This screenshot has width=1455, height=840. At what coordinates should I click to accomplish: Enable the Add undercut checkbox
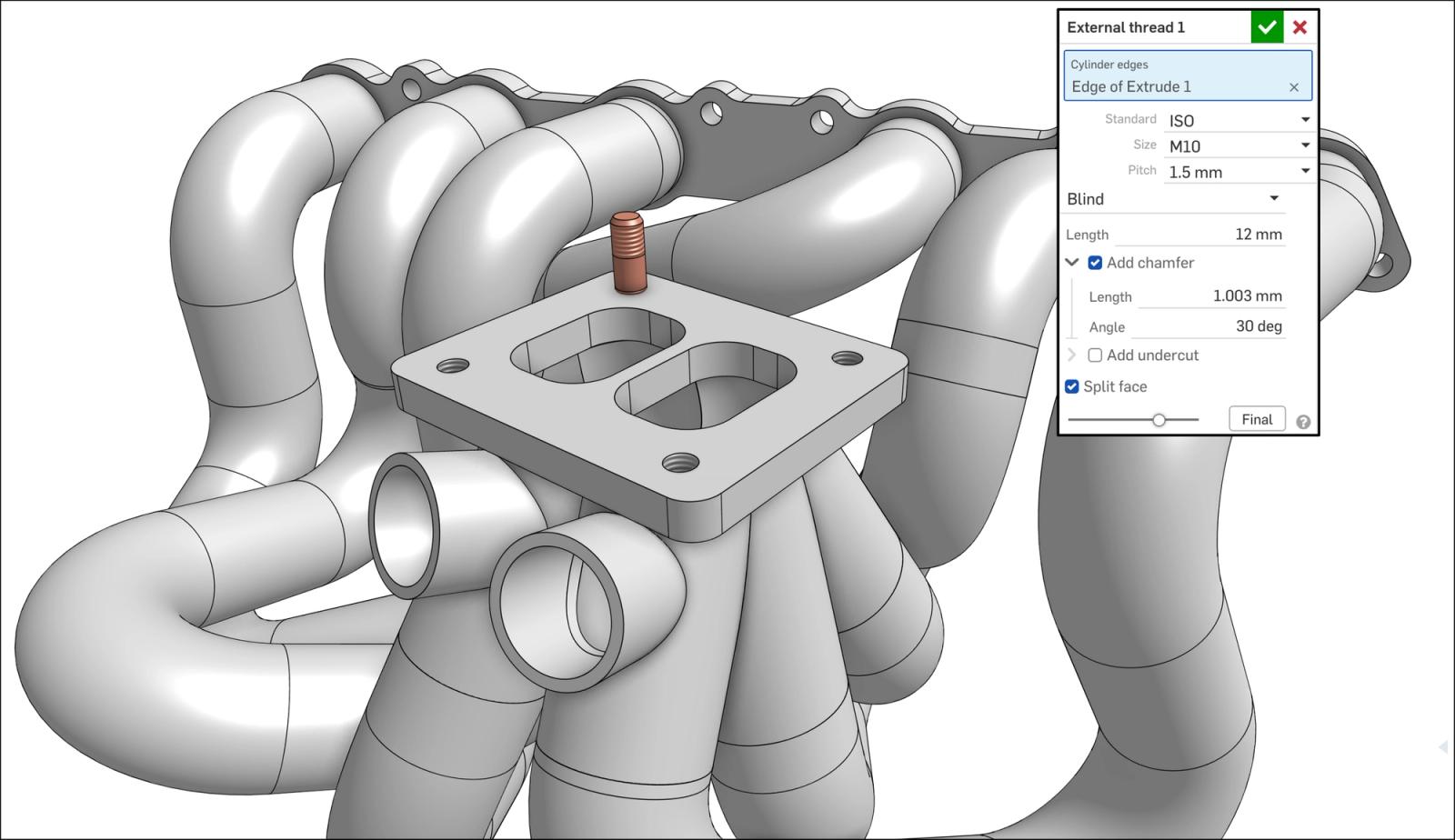[x=1095, y=355]
